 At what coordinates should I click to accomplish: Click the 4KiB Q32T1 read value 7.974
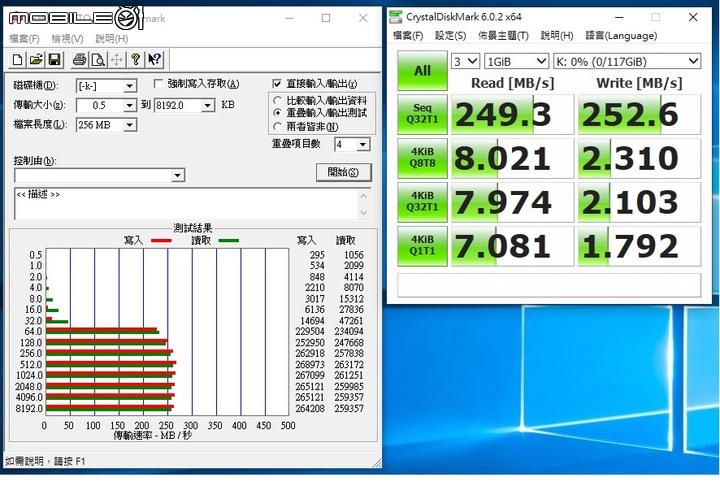coord(512,202)
